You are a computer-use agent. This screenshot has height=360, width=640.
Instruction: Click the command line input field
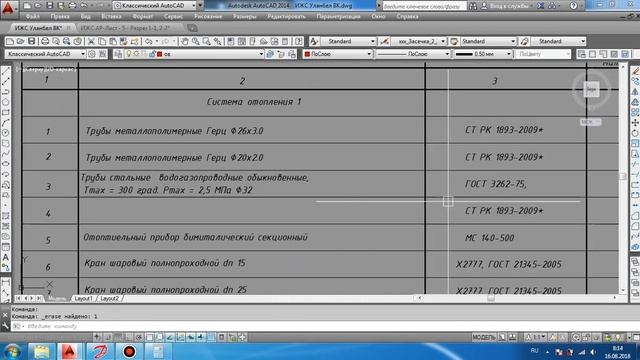[x=322, y=326]
